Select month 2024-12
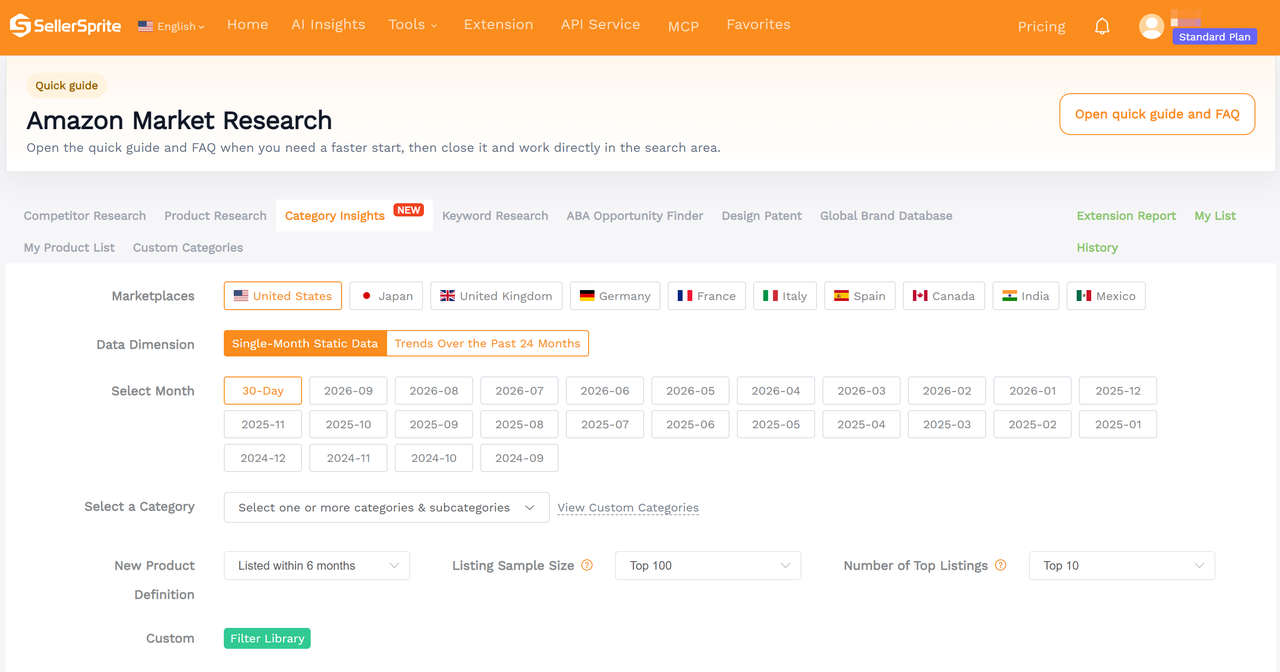1280x672 pixels. click(263, 458)
